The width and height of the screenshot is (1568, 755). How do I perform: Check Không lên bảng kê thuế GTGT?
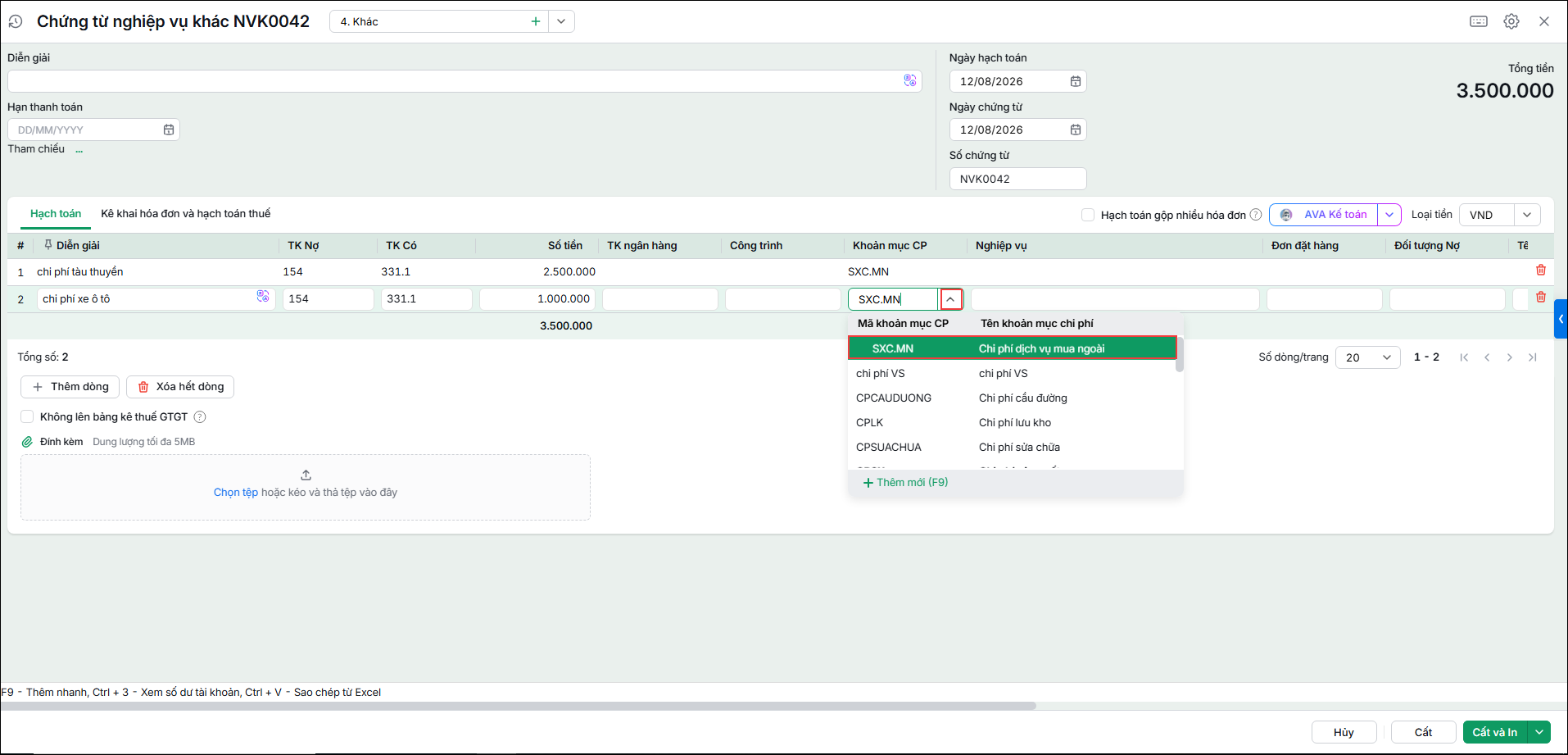click(27, 416)
